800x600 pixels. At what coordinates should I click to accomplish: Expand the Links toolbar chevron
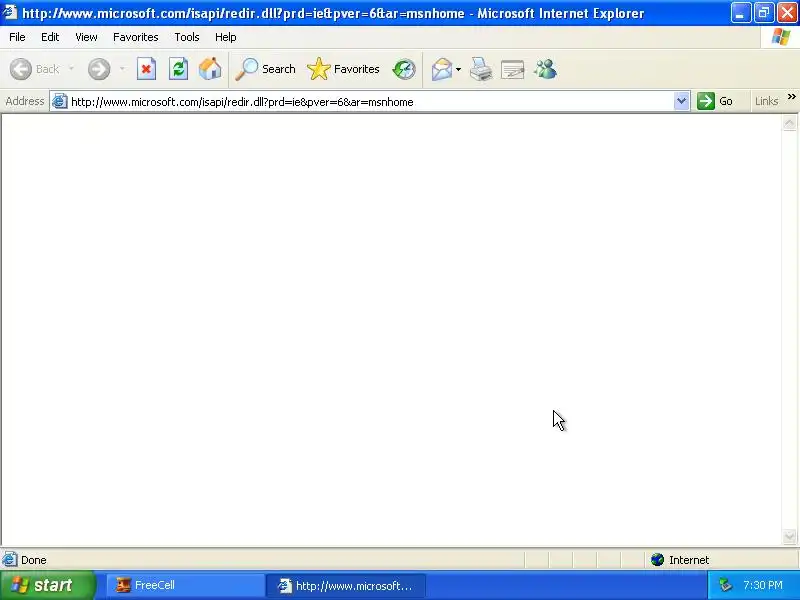click(x=791, y=96)
